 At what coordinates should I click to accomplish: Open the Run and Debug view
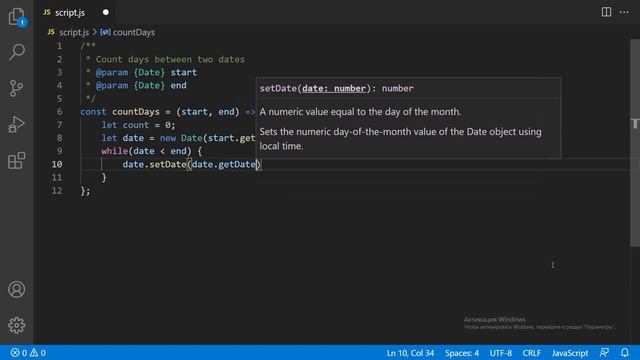point(17,124)
